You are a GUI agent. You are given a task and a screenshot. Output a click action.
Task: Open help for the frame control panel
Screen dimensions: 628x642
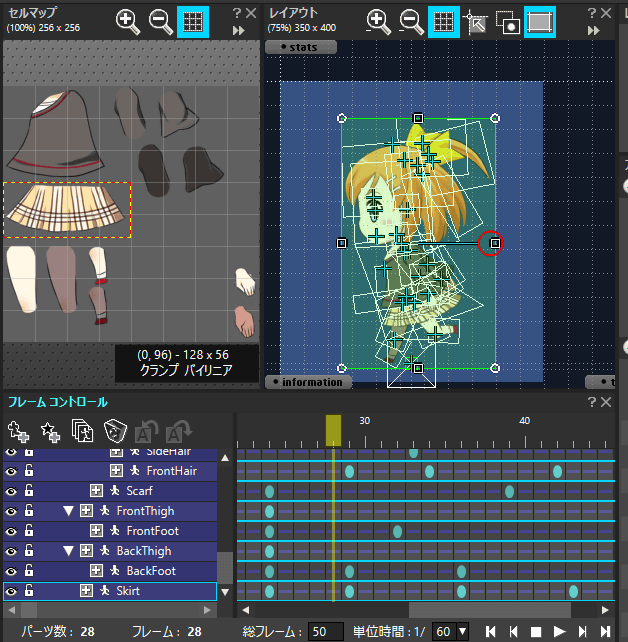point(592,402)
